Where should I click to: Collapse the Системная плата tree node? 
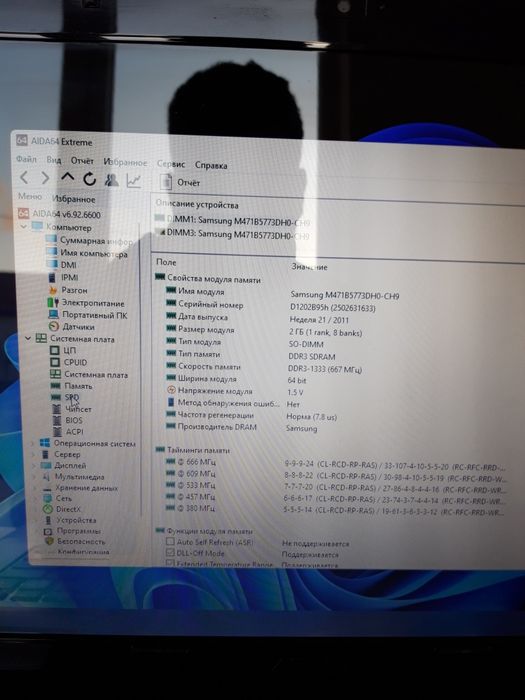[28, 338]
